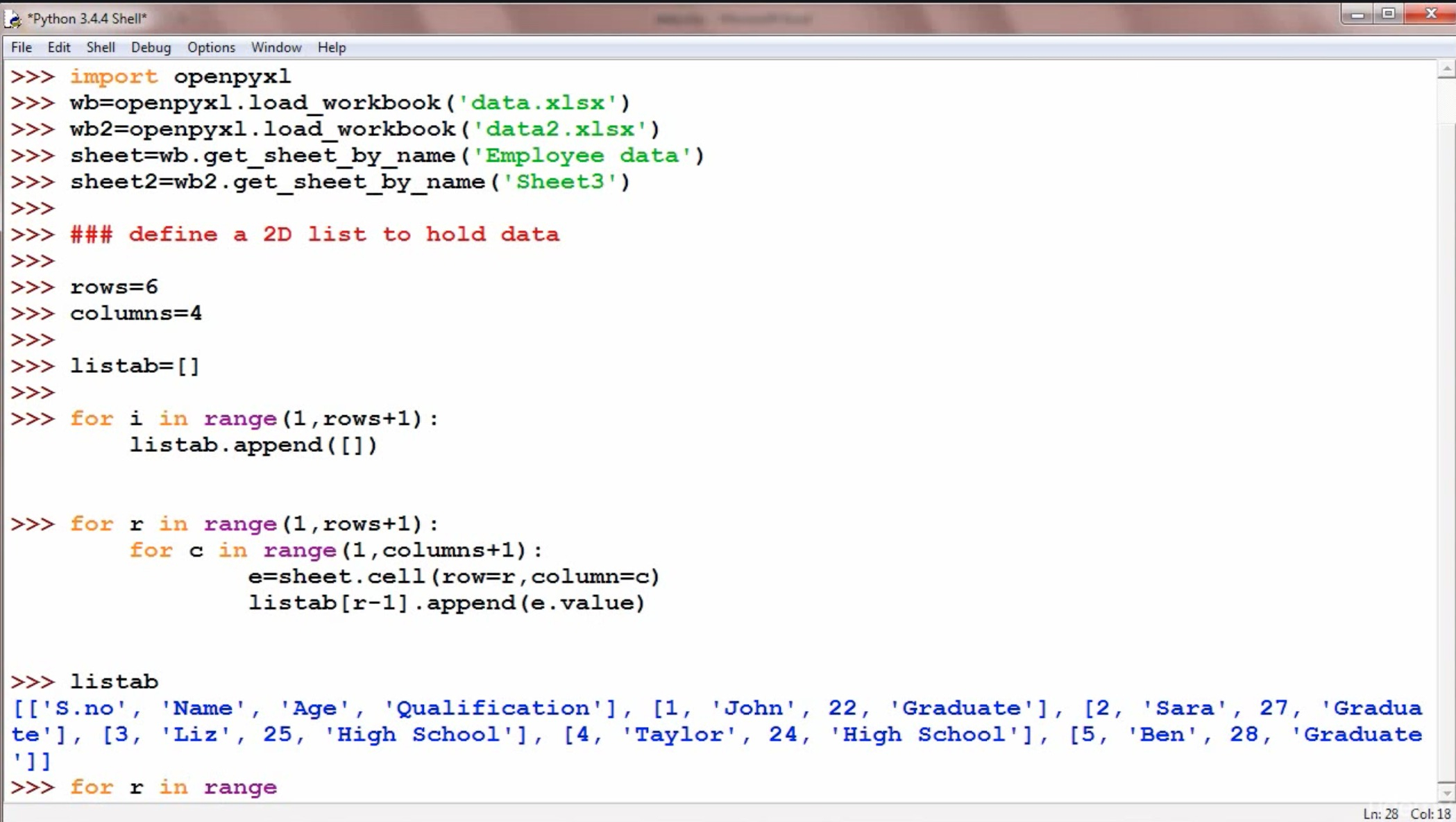
Task: Click the 2D list comment line
Action: pyautogui.click(x=314, y=233)
